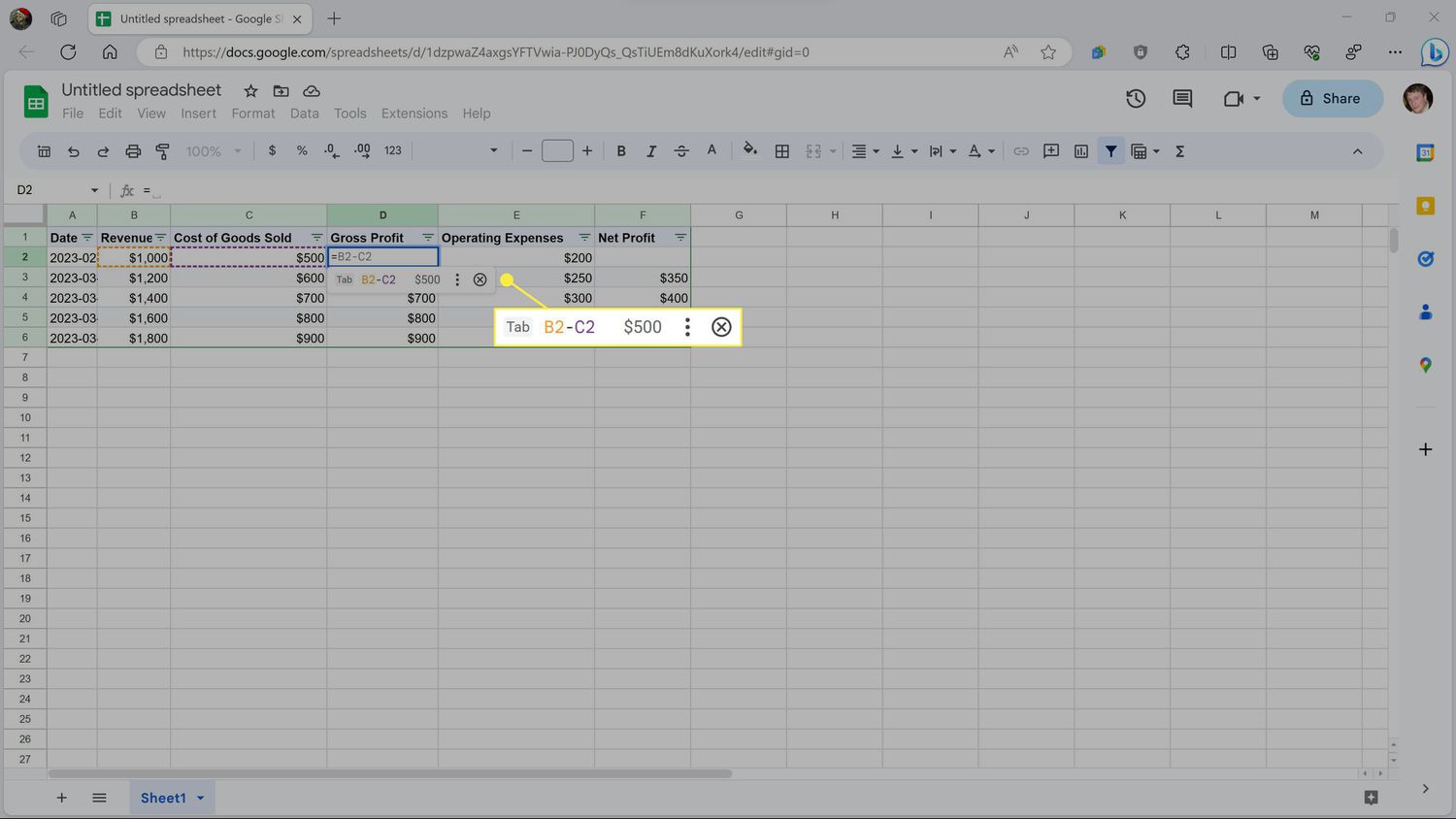Open version history clock icon
The height and width of the screenshot is (819, 1456).
pos(1136,98)
